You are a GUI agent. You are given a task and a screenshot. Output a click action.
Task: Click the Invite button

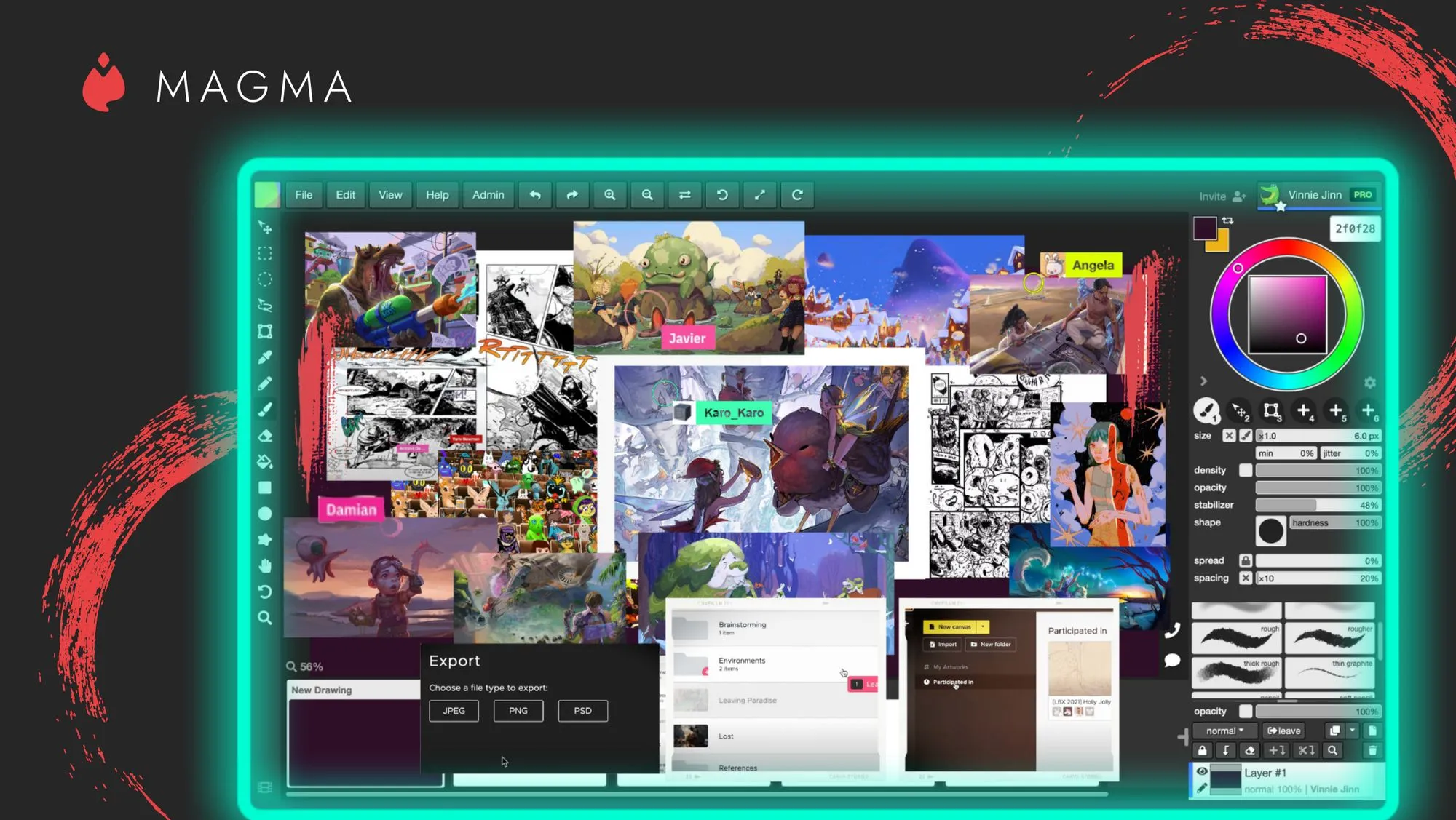[1222, 196]
